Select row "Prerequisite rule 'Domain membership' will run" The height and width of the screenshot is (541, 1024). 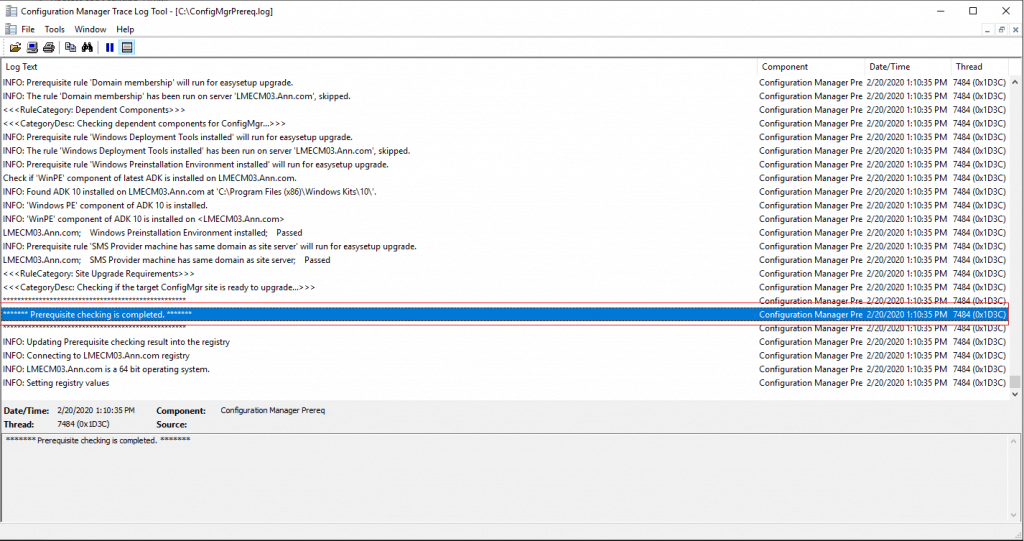point(505,82)
